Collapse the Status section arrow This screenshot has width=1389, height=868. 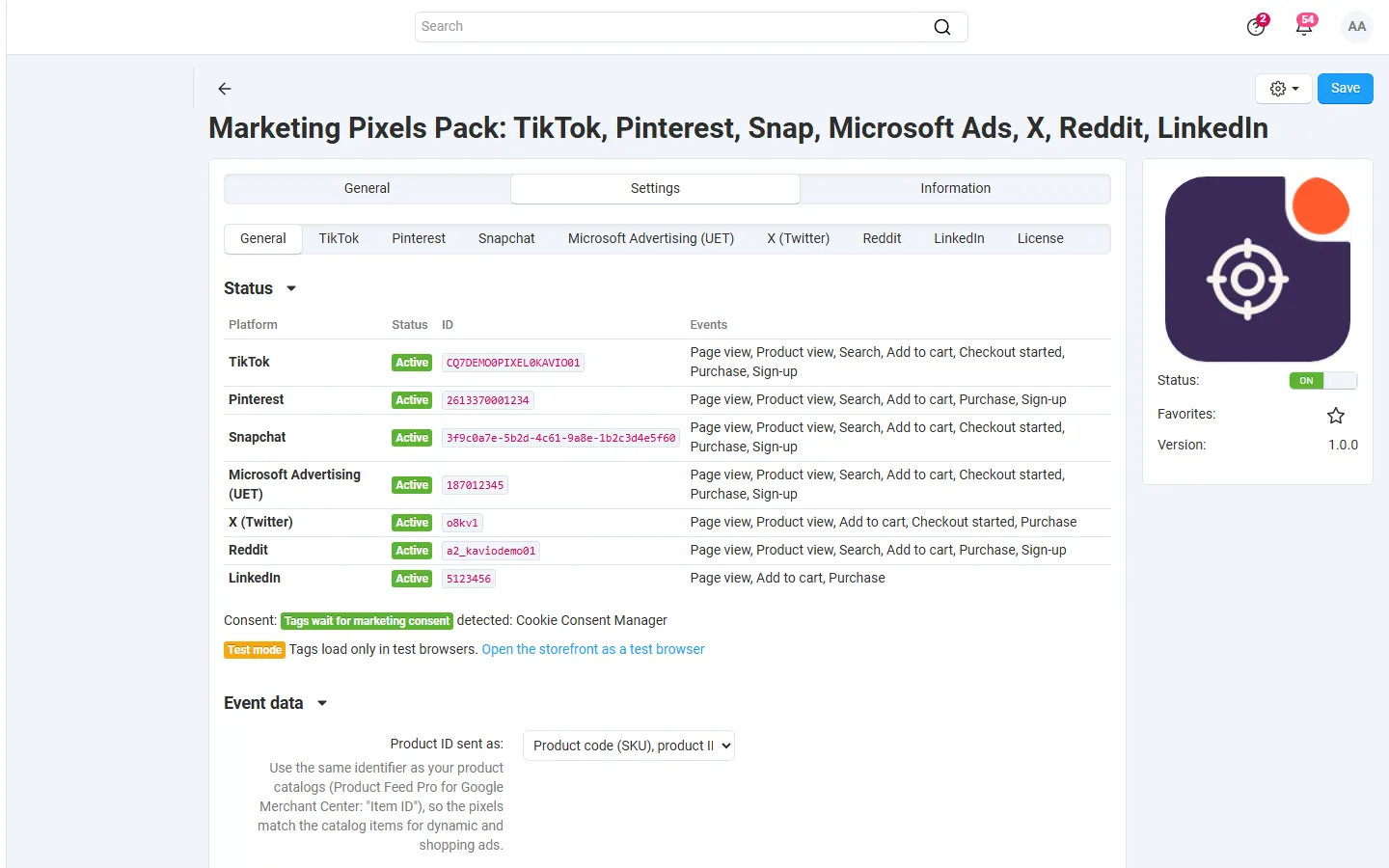click(291, 288)
